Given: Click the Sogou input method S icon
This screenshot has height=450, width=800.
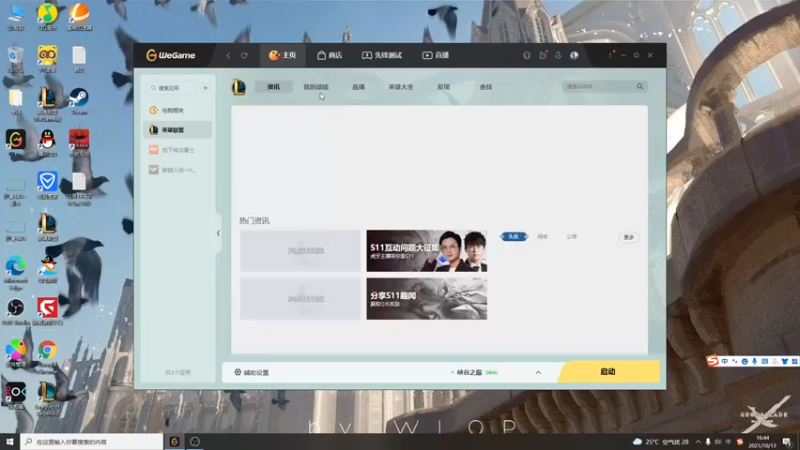Looking at the screenshot, I should tap(713, 361).
